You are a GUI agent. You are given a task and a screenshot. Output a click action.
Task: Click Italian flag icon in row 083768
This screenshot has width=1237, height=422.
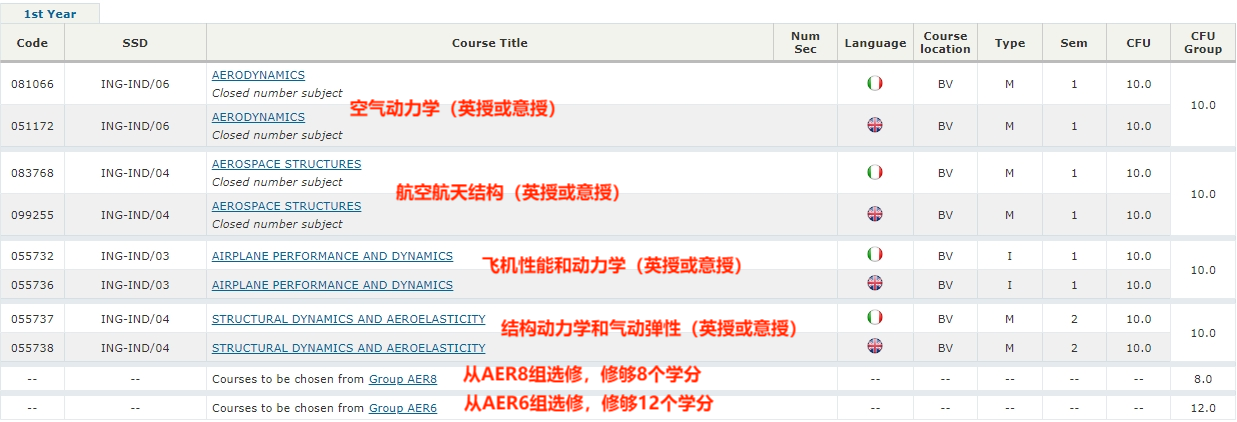point(875,172)
